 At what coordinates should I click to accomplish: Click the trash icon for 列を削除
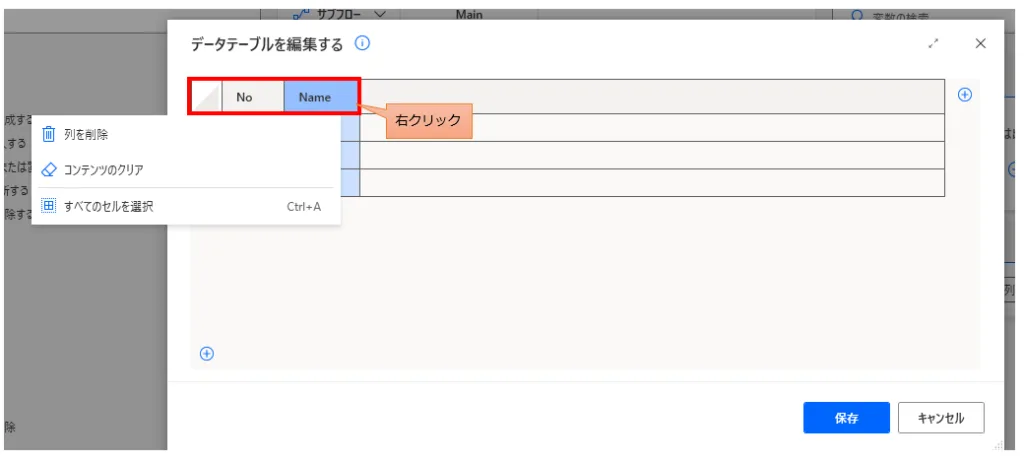pyautogui.click(x=48, y=134)
